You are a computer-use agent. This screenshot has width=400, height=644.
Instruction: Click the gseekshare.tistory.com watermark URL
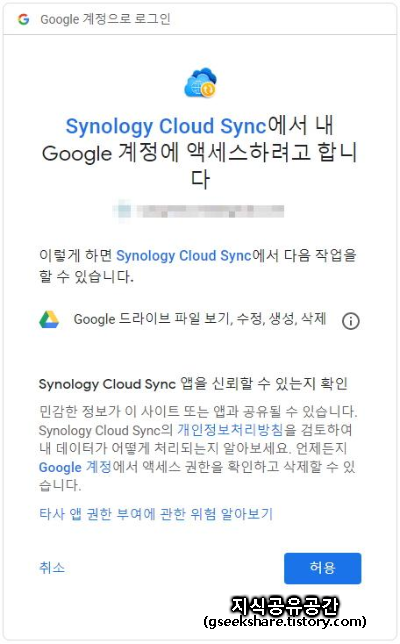(x=285, y=621)
